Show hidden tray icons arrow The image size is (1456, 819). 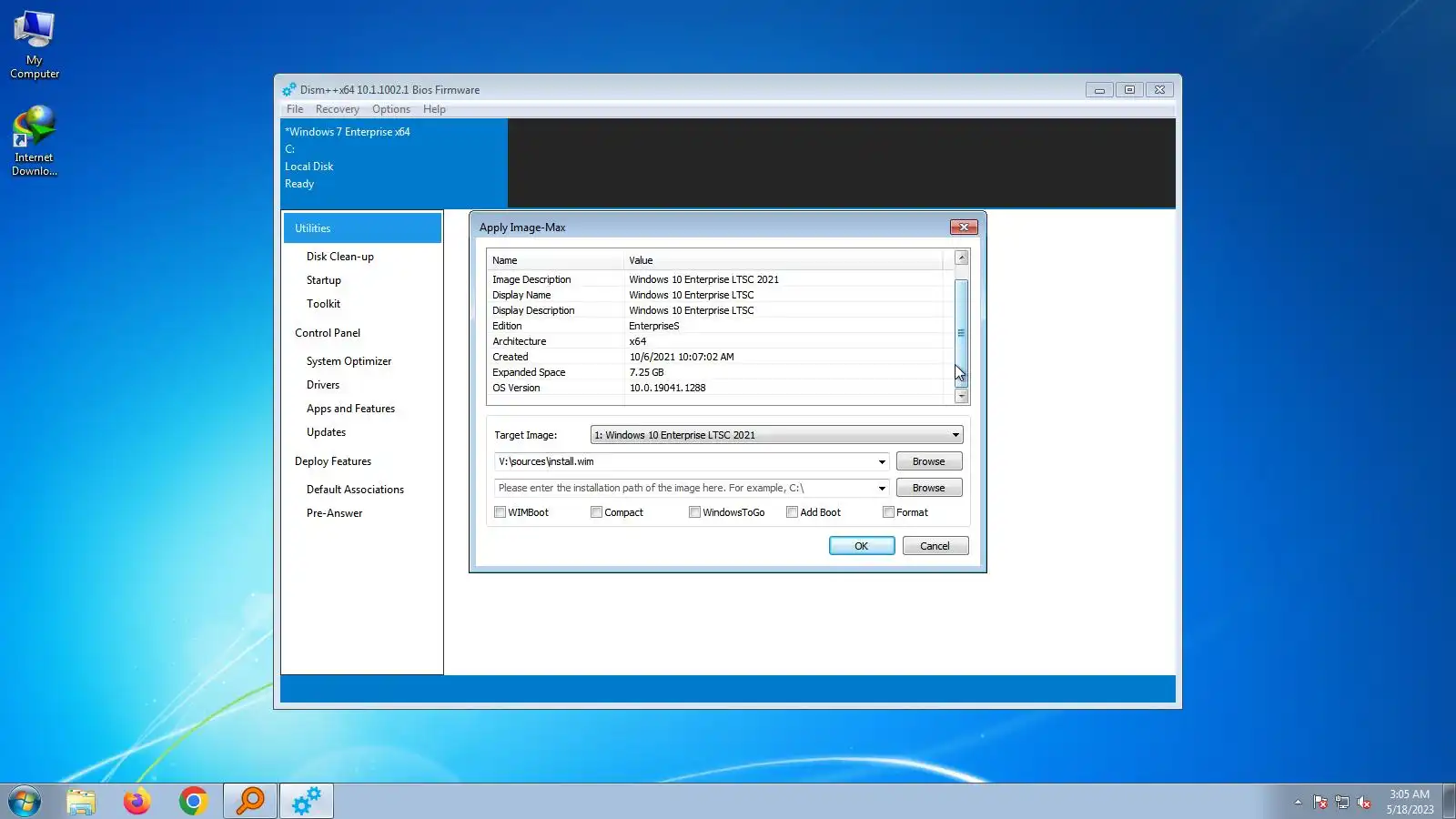pos(1298,802)
